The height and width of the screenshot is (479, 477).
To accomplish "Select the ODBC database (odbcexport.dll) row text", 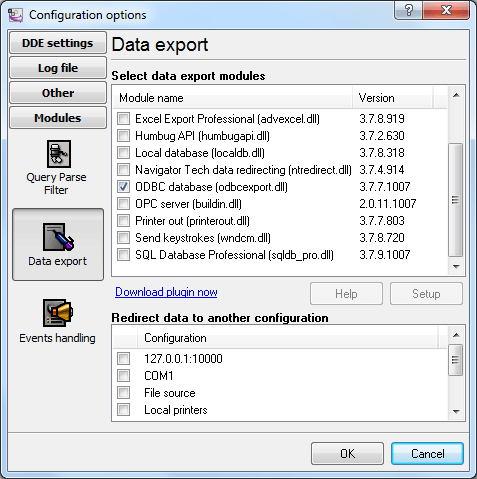I will [x=211, y=187].
